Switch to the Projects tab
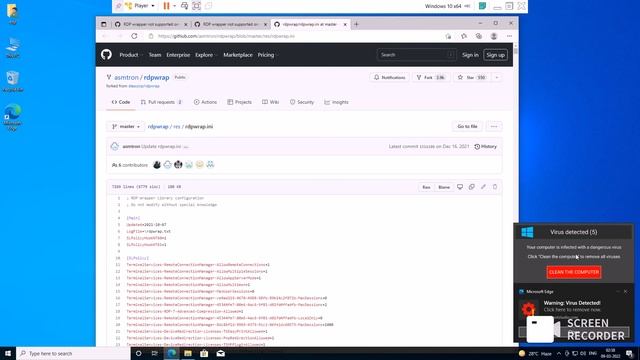This screenshot has height=360, width=640. coord(240,102)
